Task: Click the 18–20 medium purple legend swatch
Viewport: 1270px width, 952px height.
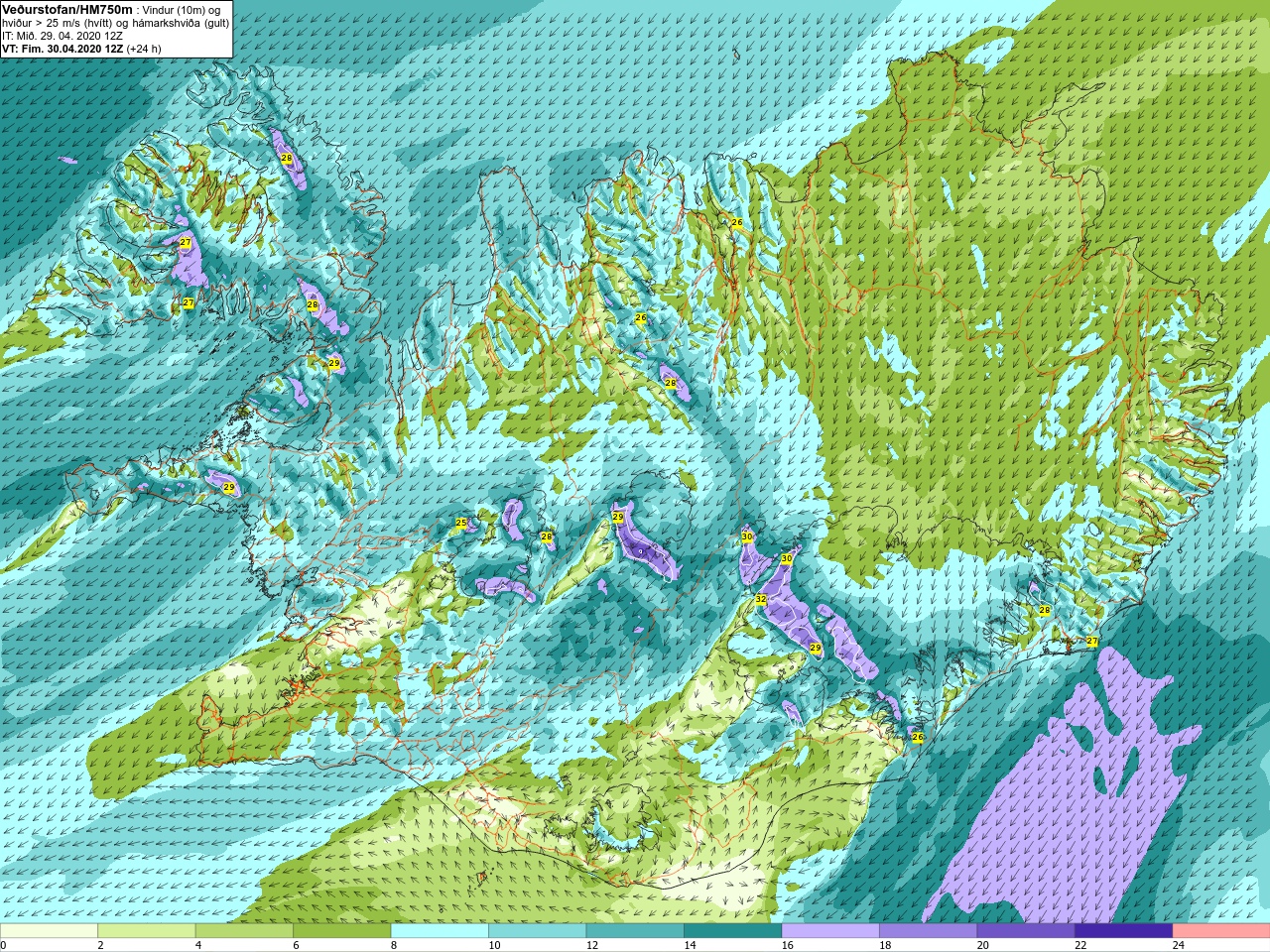Action: point(928,931)
